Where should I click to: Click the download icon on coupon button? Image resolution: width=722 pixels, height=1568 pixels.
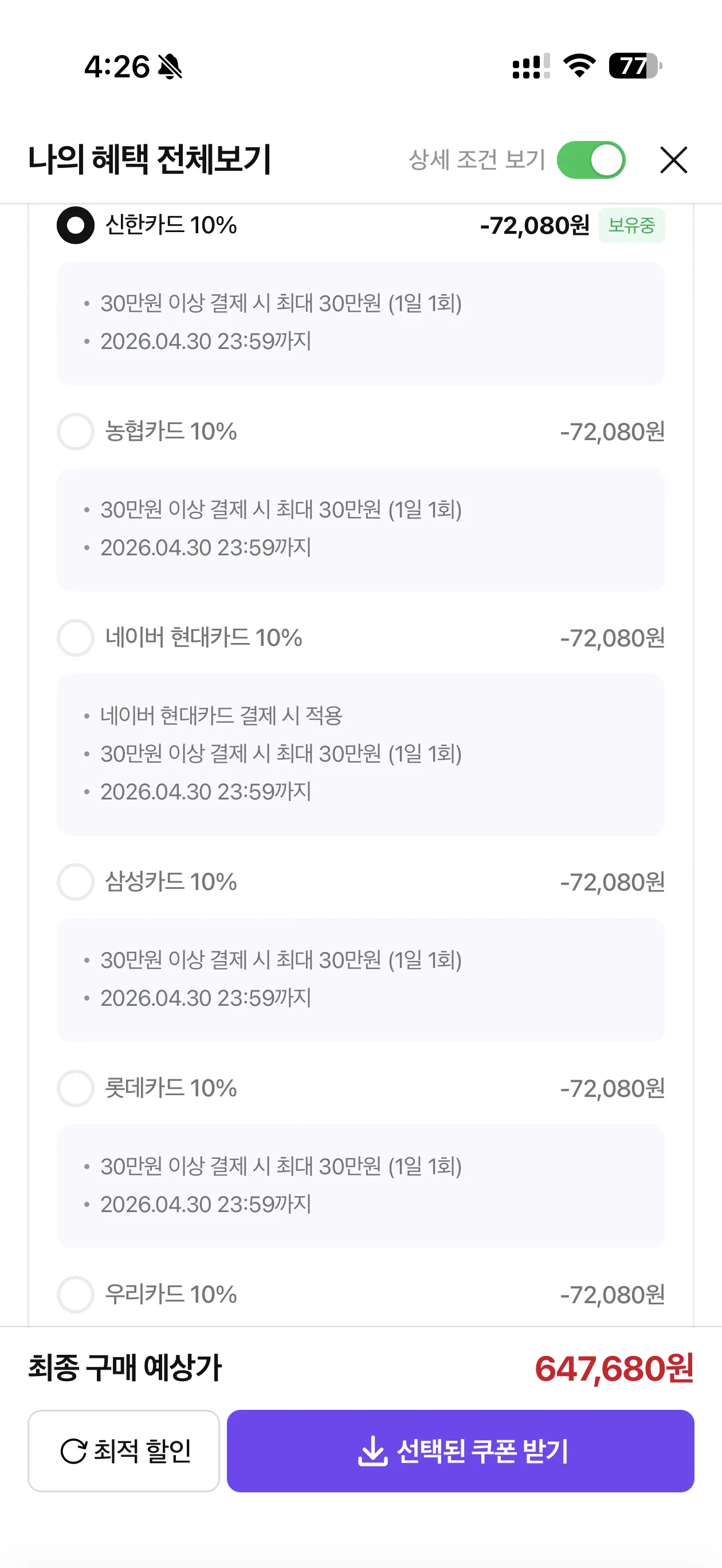(x=372, y=1451)
